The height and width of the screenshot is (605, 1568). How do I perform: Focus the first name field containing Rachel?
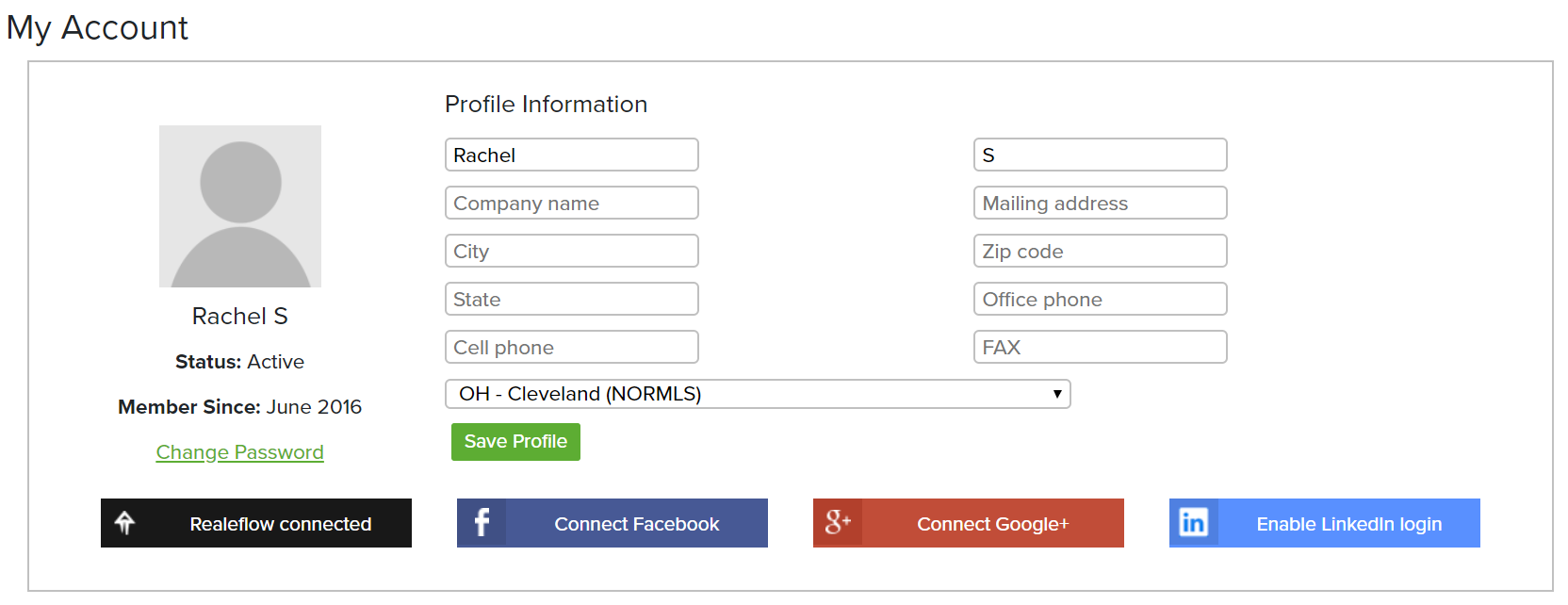572,155
